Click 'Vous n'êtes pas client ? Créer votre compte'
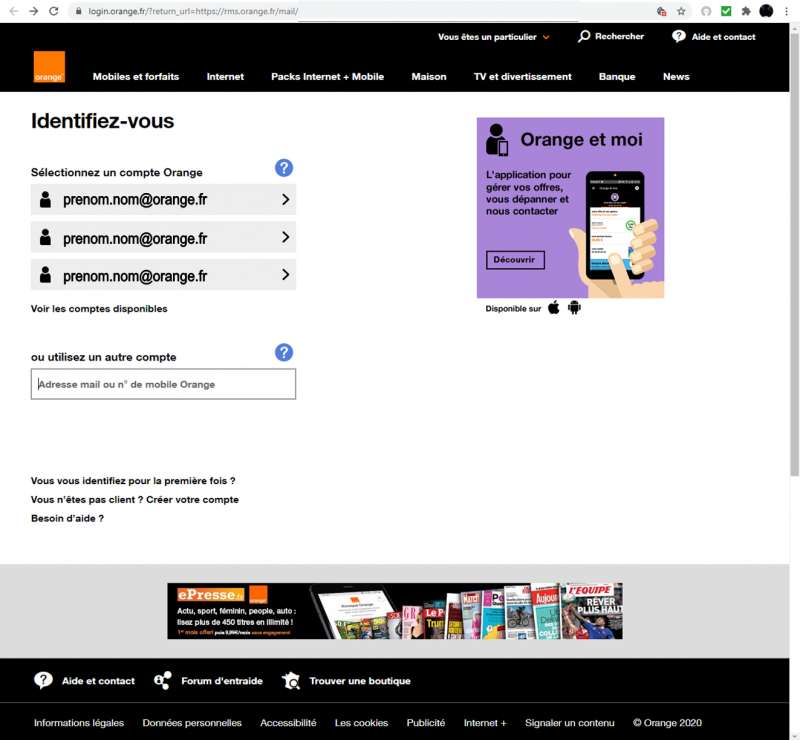 pos(135,500)
